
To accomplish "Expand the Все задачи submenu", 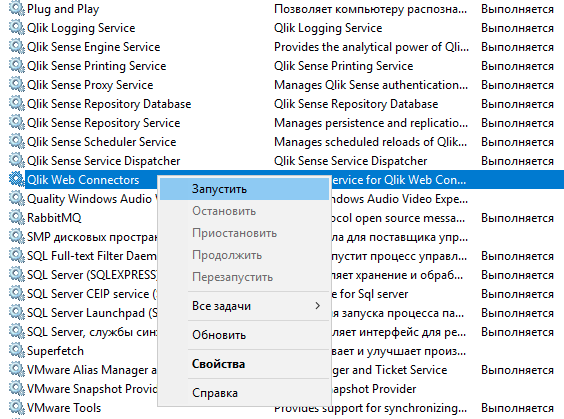I will (244, 306).
